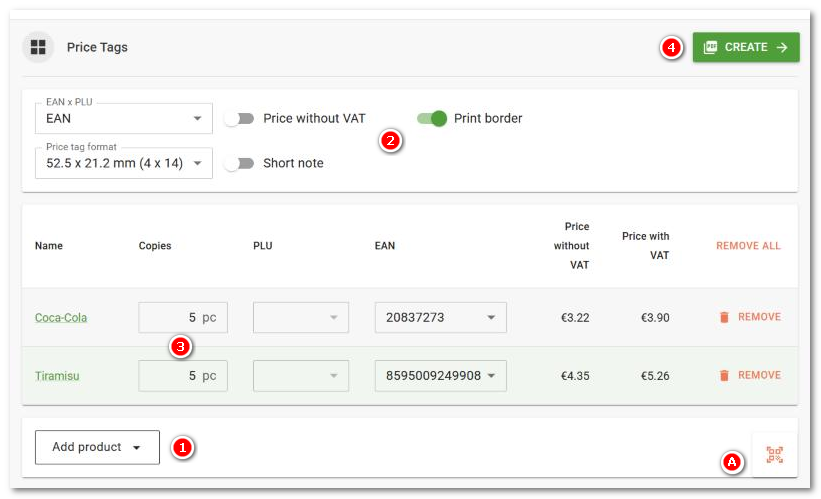821x499 pixels.
Task: Open the PLU dropdown for Tiramisu
Action: tap(301, 375)
